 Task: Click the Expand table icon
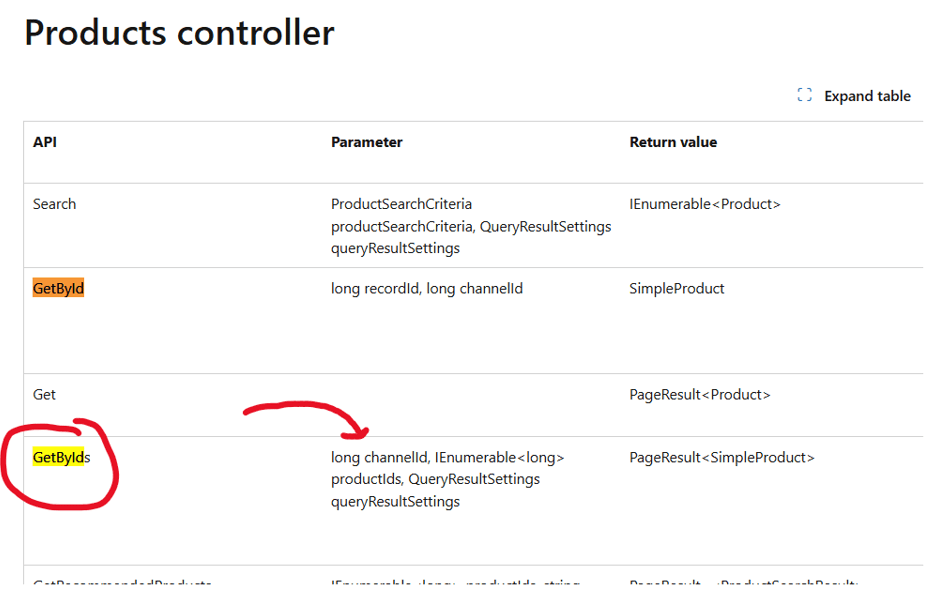804,96
